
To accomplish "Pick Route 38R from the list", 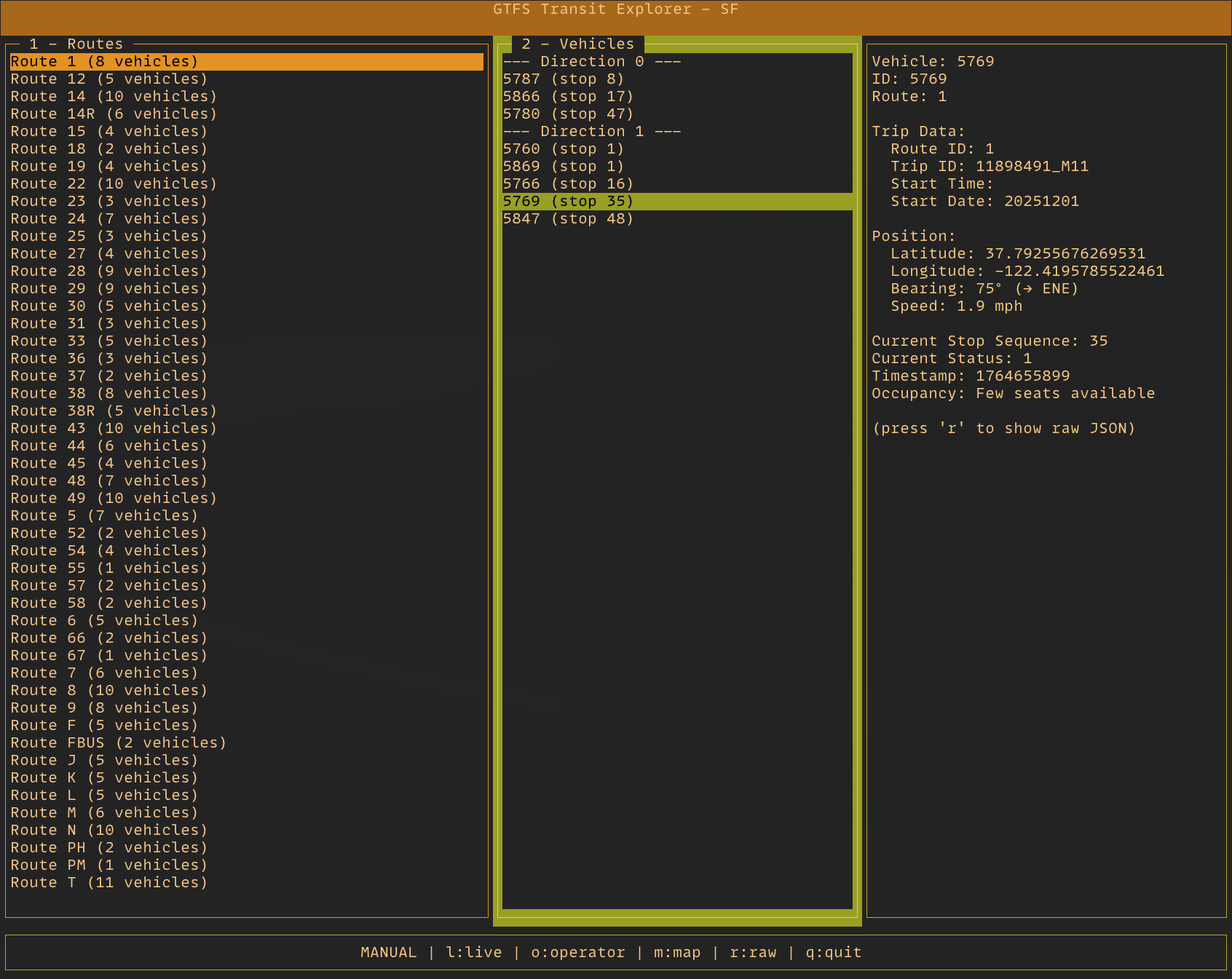I will pyautogui.click(x=113, y=411).
